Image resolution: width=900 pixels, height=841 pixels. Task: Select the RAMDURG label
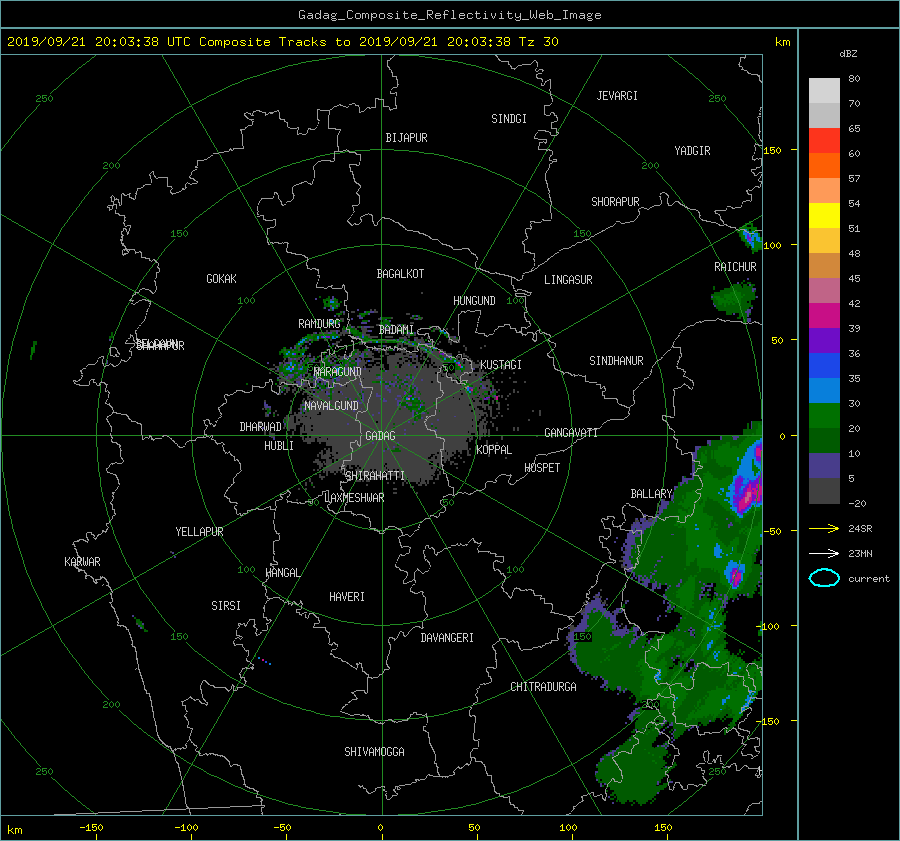319,324
